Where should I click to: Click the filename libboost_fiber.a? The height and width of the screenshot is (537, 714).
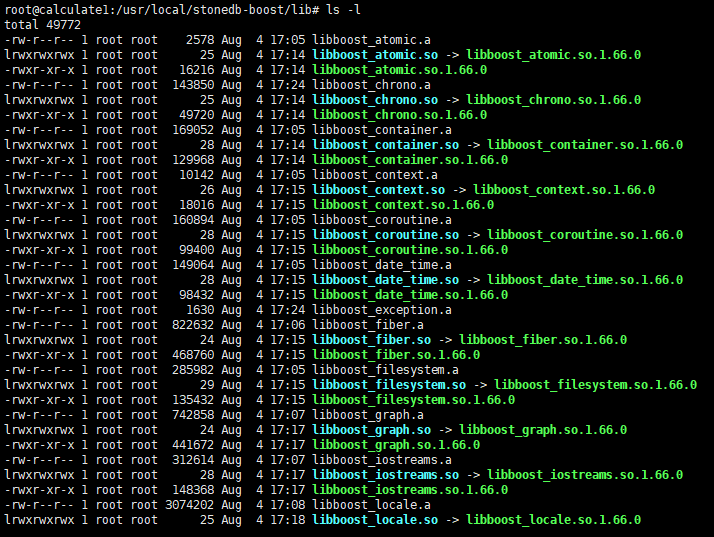pyautogui.click(x=368, y=325)
